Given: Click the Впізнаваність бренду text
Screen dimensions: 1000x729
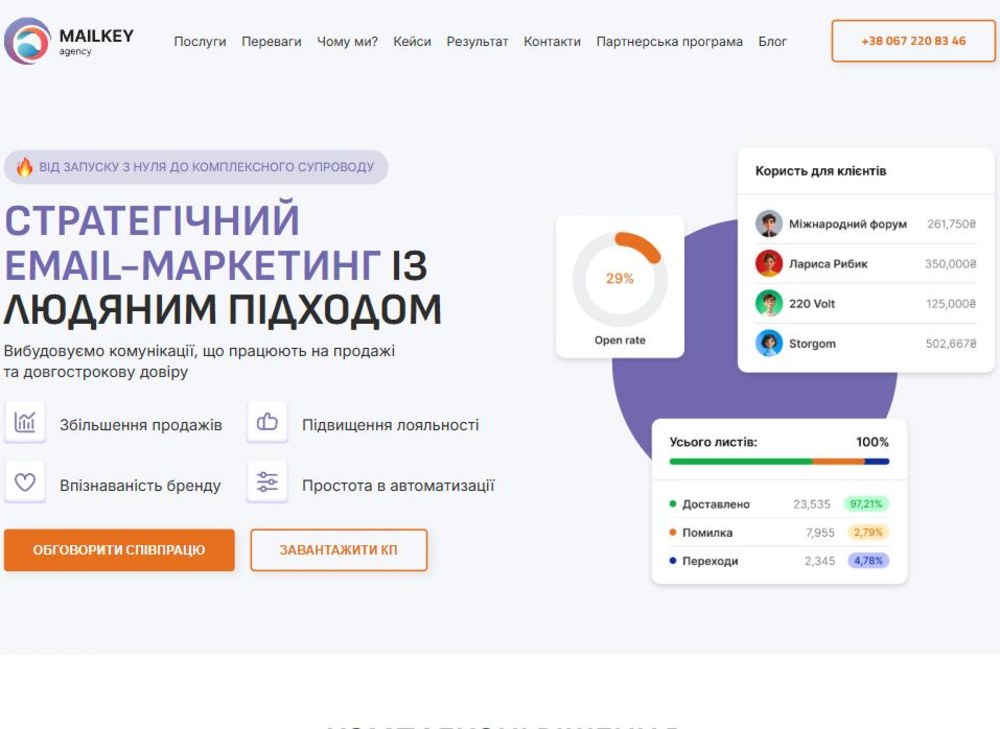Looking at the screenshot, I should click(140, 485).
